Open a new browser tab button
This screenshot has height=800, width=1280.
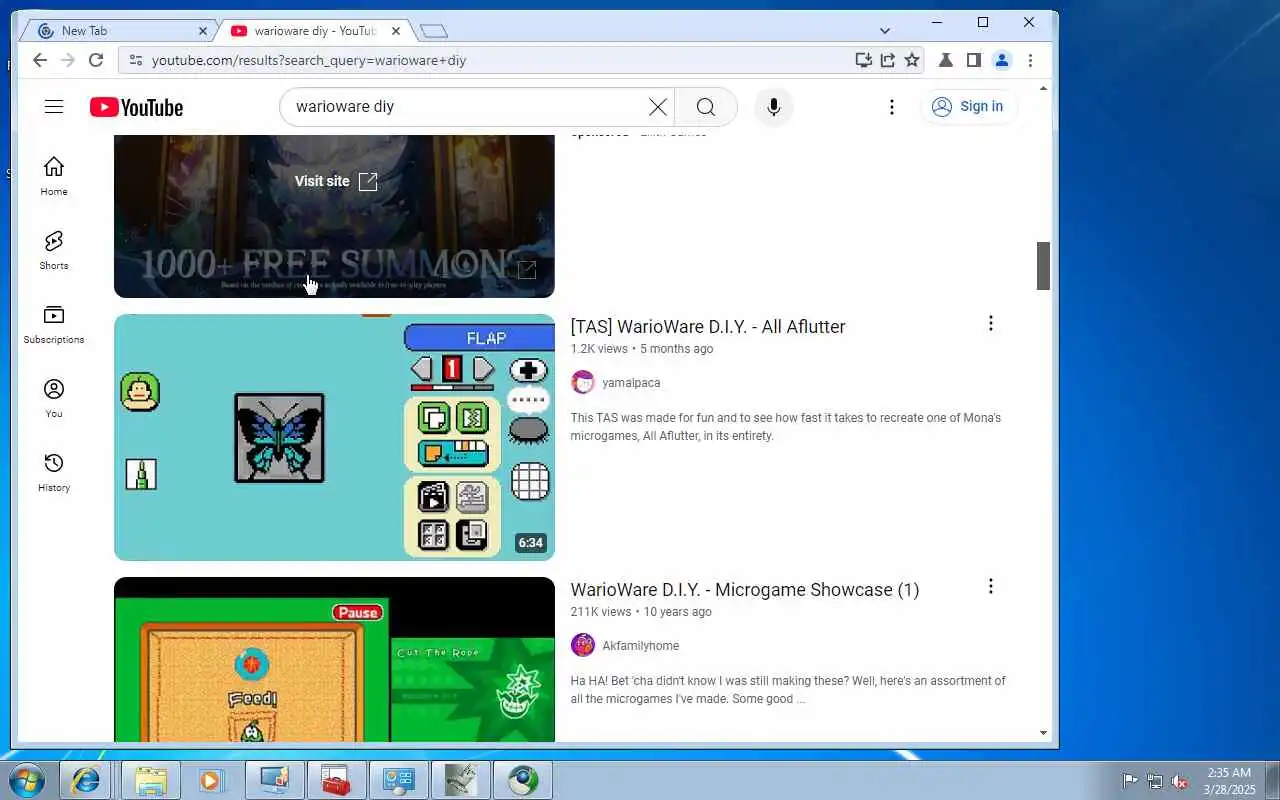(434, 31)
